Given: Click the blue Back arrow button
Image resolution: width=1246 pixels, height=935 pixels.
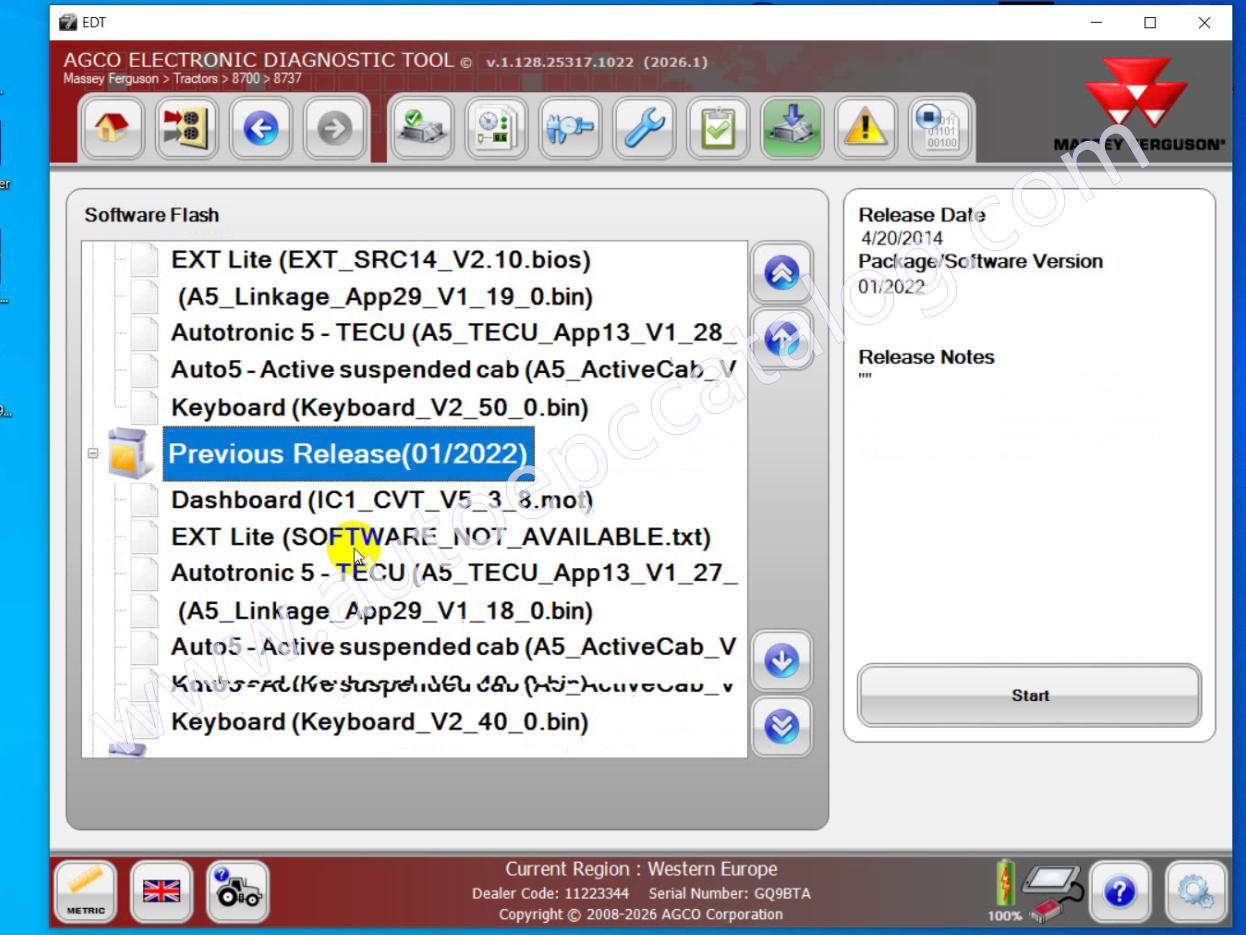Looking at the screenshot, I should pos(261,128).
